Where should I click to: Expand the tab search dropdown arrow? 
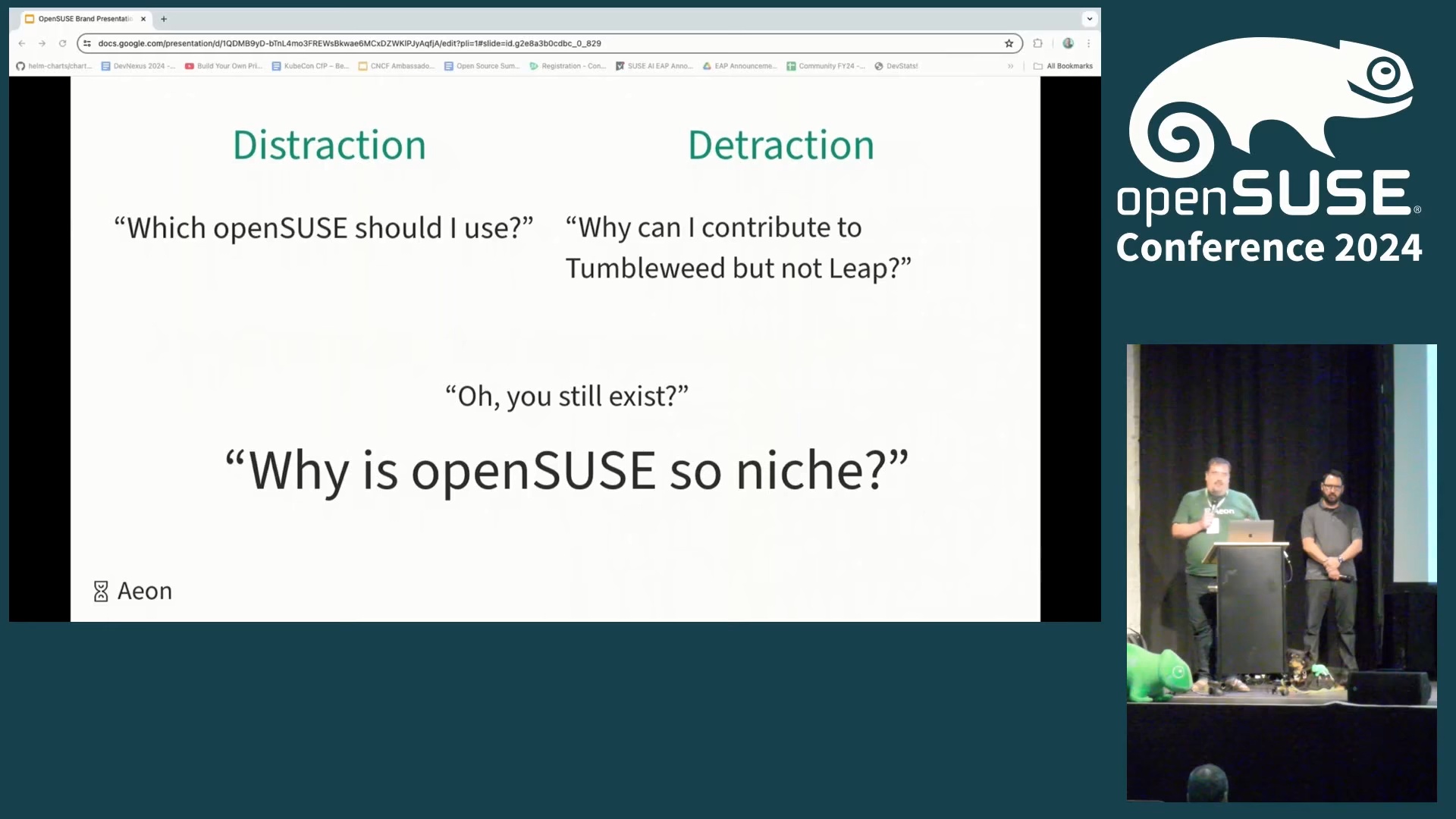1090,19
